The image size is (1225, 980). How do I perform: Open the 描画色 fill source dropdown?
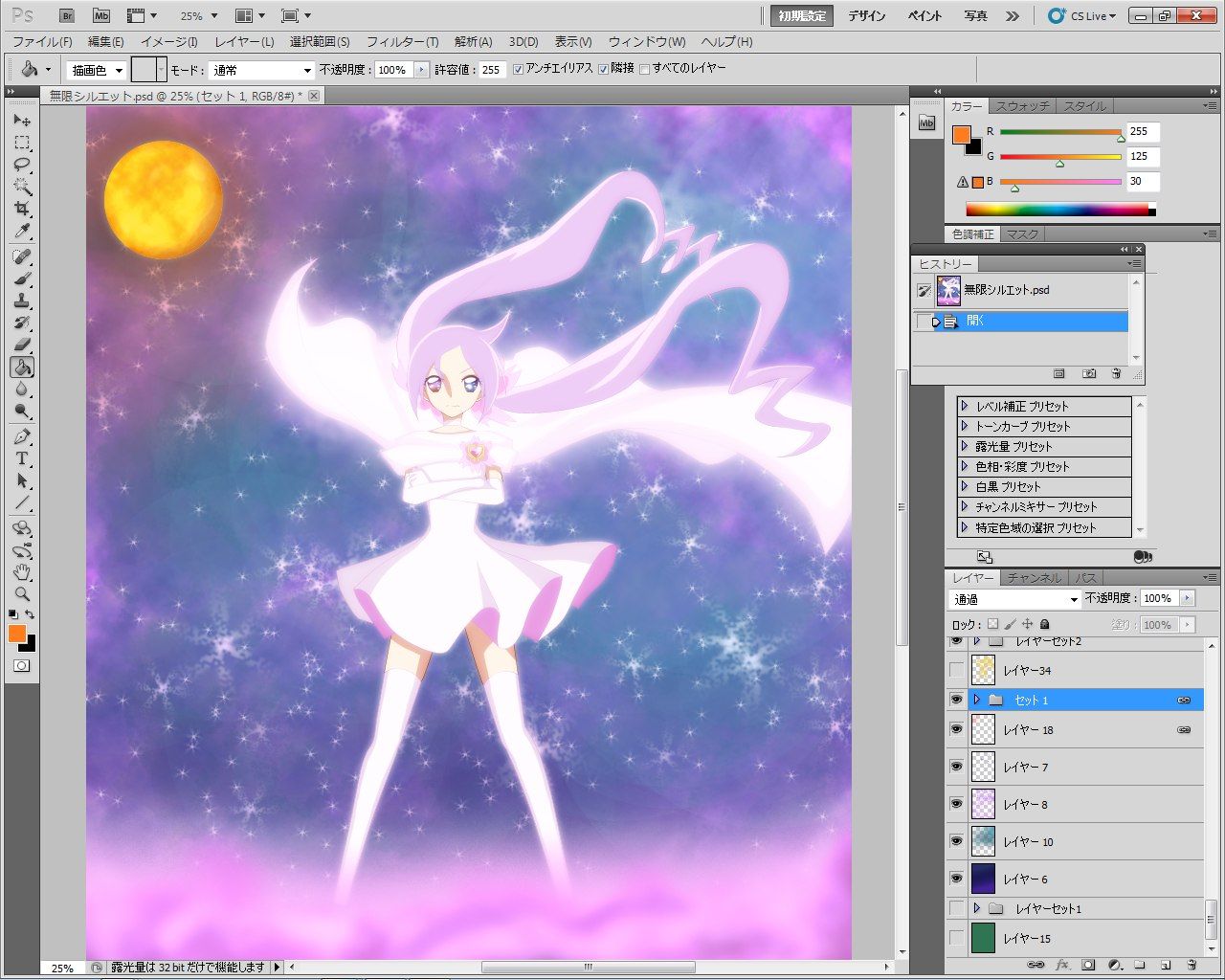(97, 70)
